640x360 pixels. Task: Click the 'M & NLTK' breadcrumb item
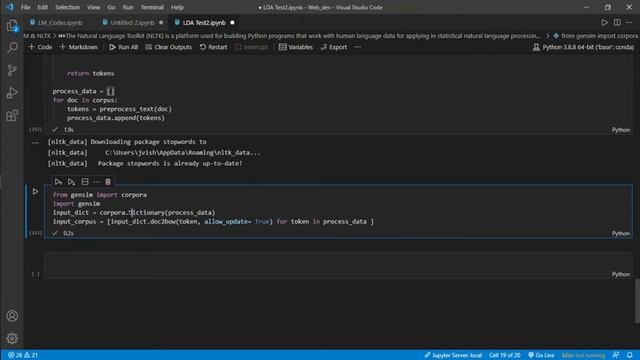click(37, 36)
